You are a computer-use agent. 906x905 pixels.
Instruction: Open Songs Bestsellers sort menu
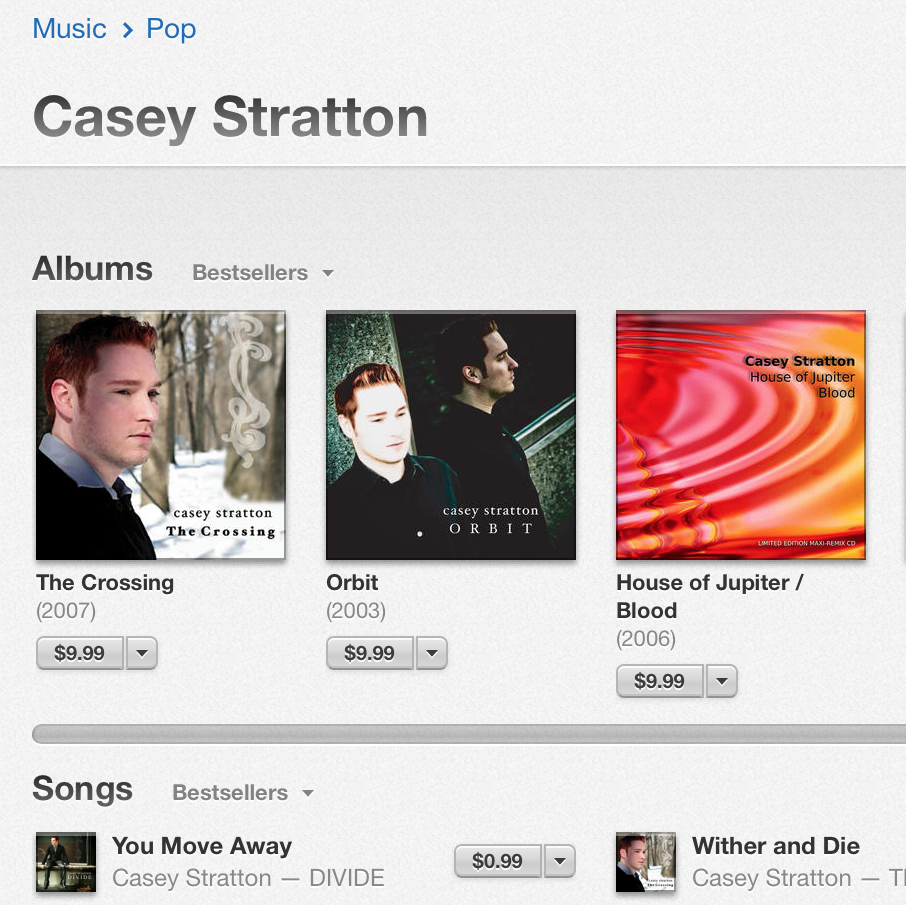tap(243, 792)
